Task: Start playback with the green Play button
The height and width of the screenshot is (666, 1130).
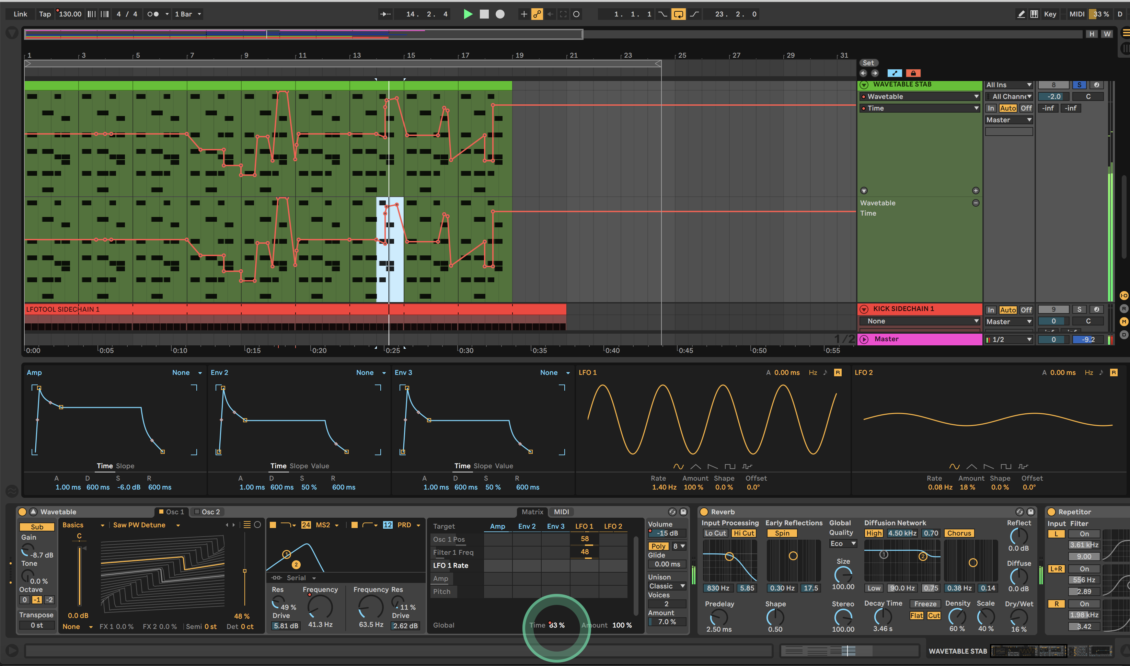Action: point(468,14)
